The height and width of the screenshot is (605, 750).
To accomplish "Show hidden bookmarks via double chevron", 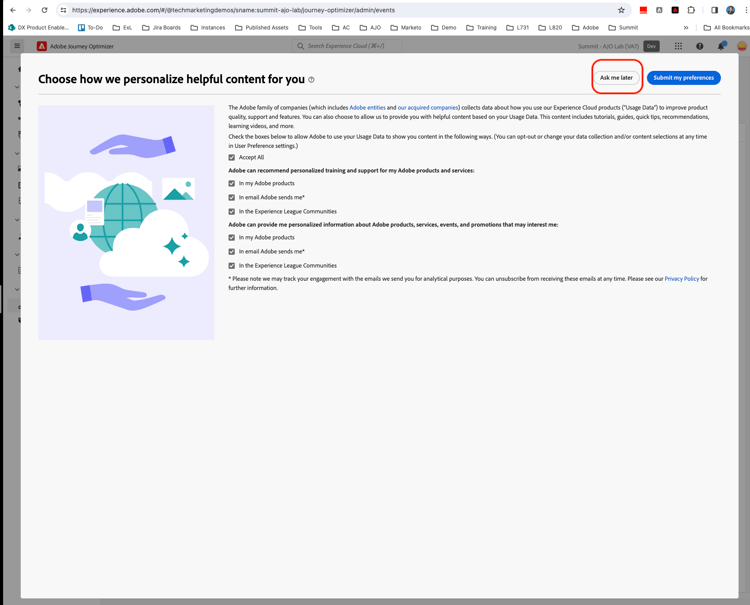I will tap(686, 28).
